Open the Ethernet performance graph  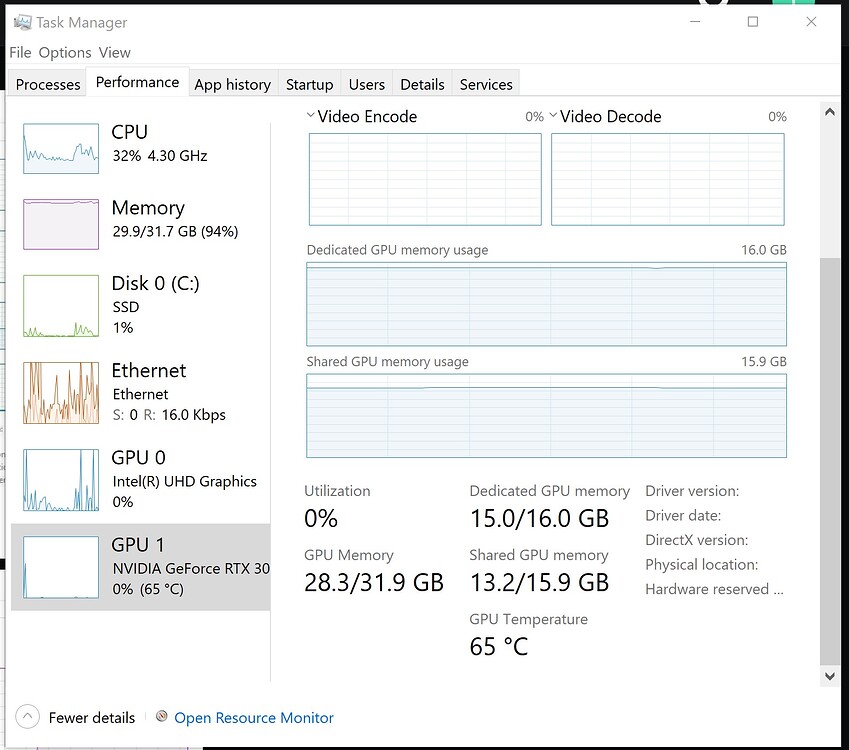point(60,392)
